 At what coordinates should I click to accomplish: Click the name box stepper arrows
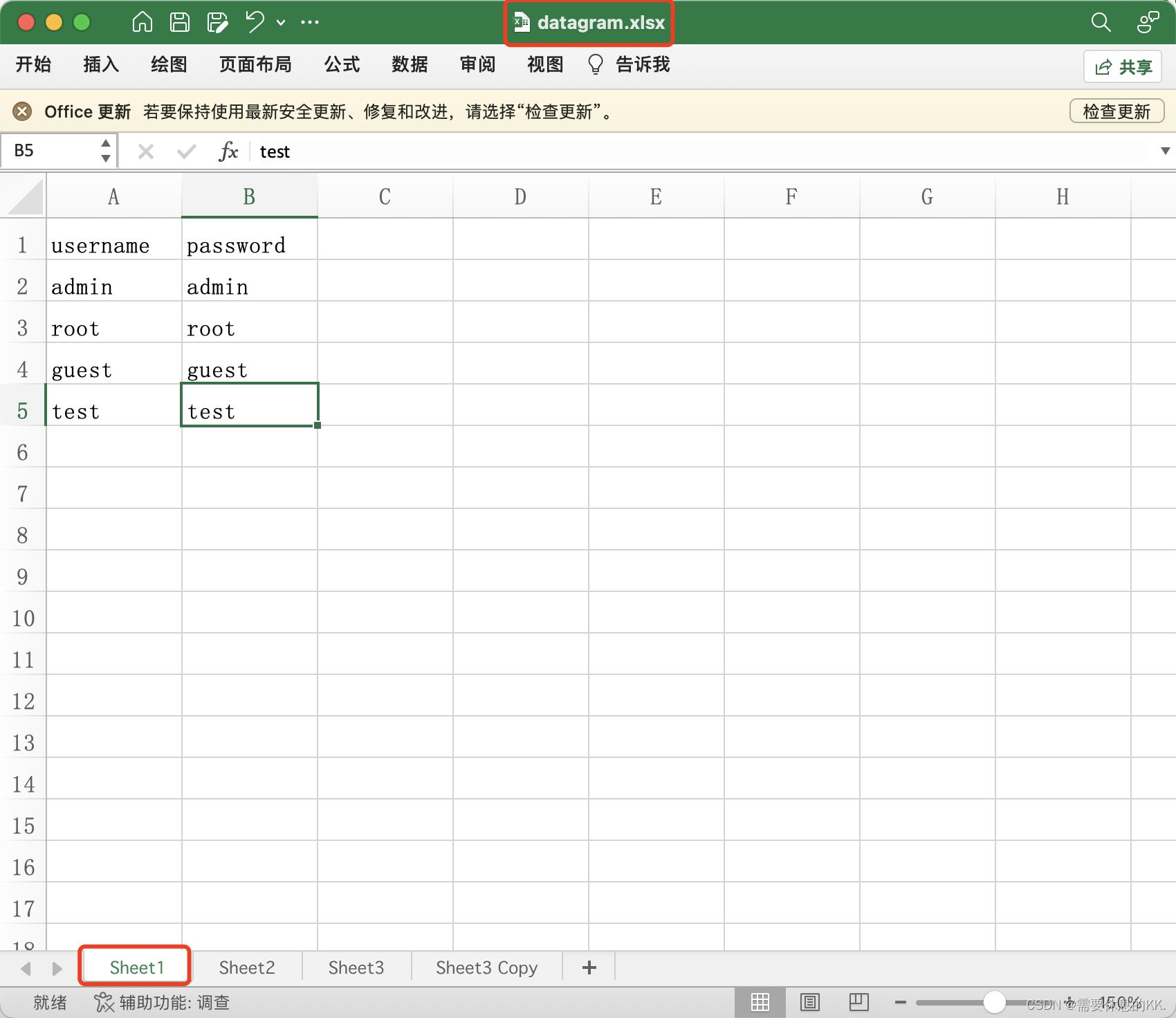[x=106, y=151]
